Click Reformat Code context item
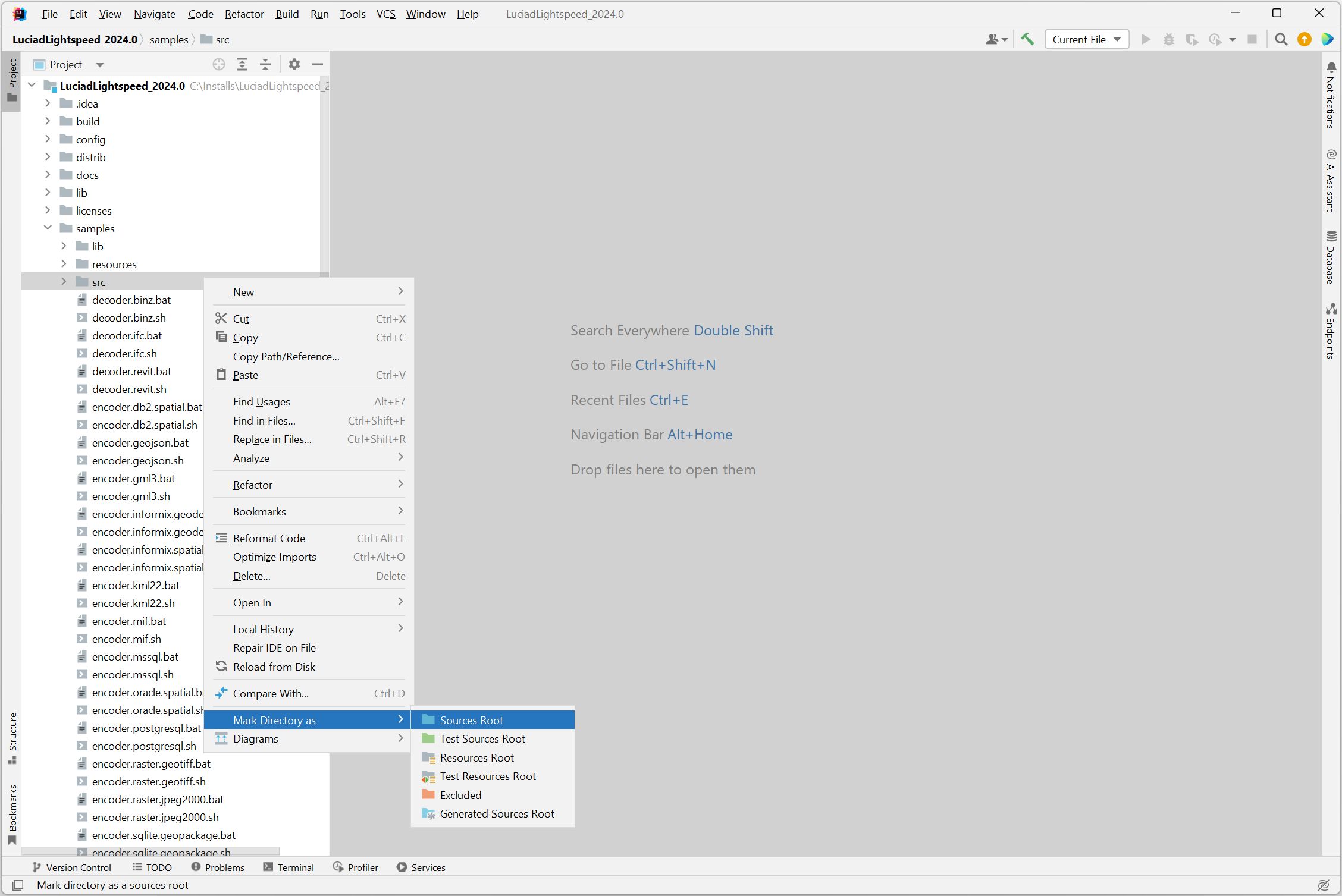 tap(309, 538)
